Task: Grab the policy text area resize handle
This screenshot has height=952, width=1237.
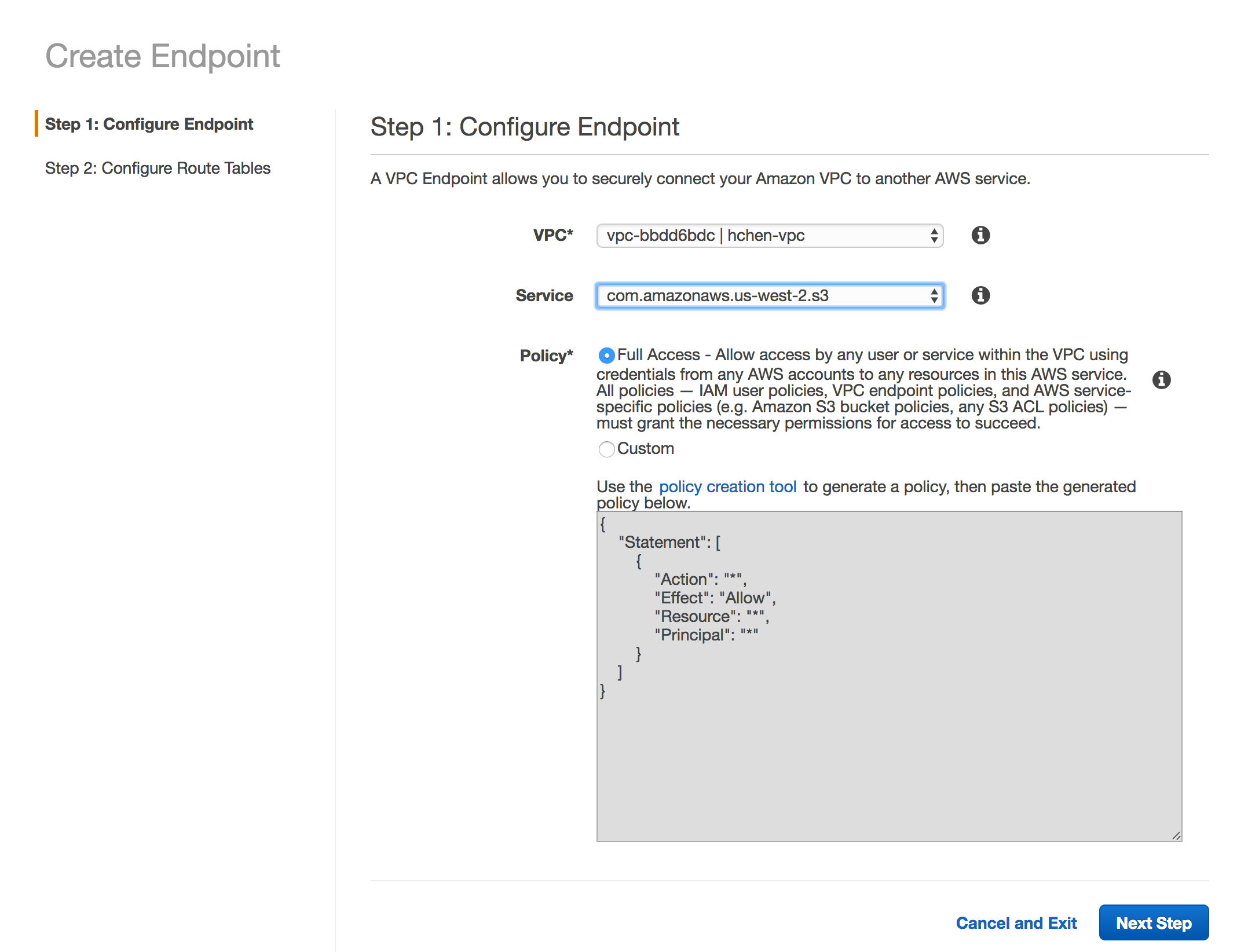Action: tap(1176, 835)
